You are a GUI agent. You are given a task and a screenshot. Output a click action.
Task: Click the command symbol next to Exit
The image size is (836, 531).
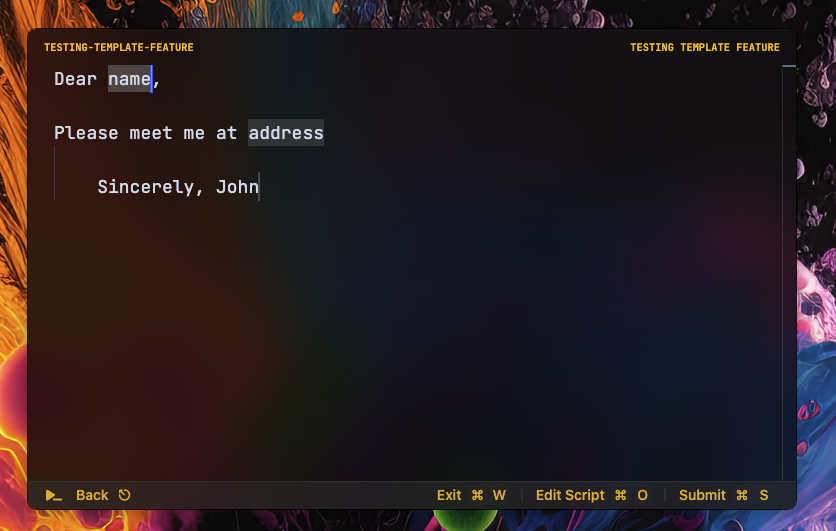477,495
